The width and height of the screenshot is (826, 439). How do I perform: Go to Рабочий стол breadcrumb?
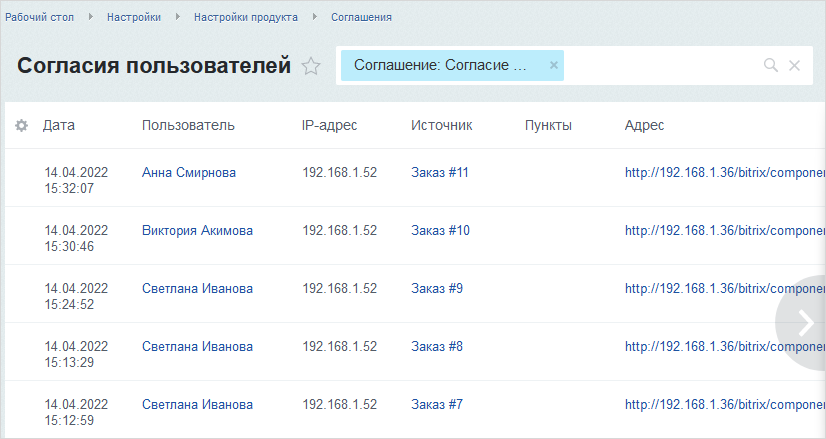point(39,17)
